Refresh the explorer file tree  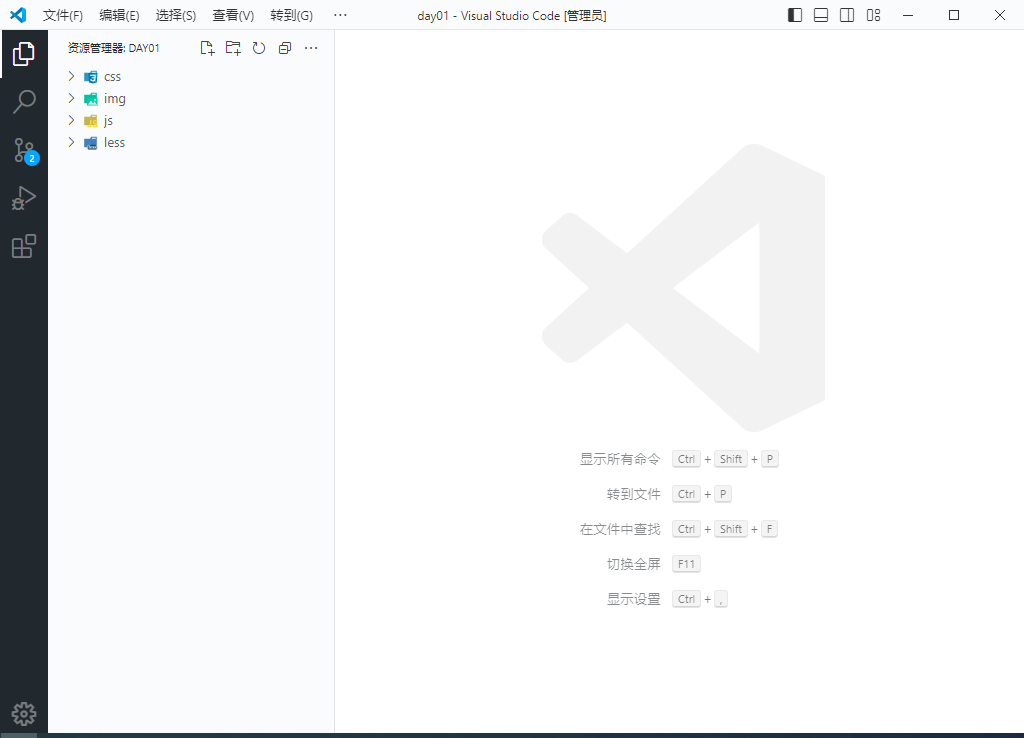pyautogui.click(x=259, y=48)
